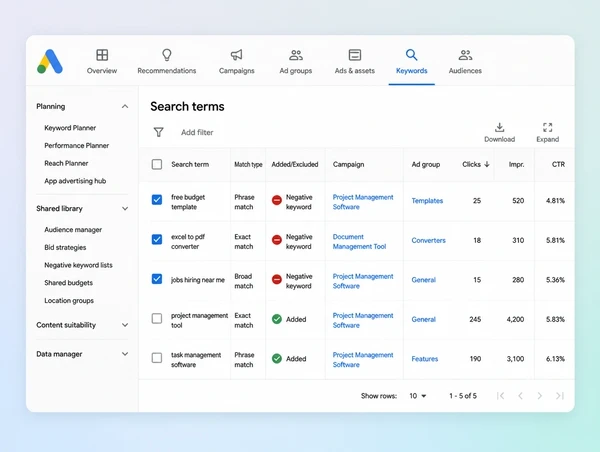Open Document Management Tool campaign link
600x452 pixels.
[x=359, y=242]
